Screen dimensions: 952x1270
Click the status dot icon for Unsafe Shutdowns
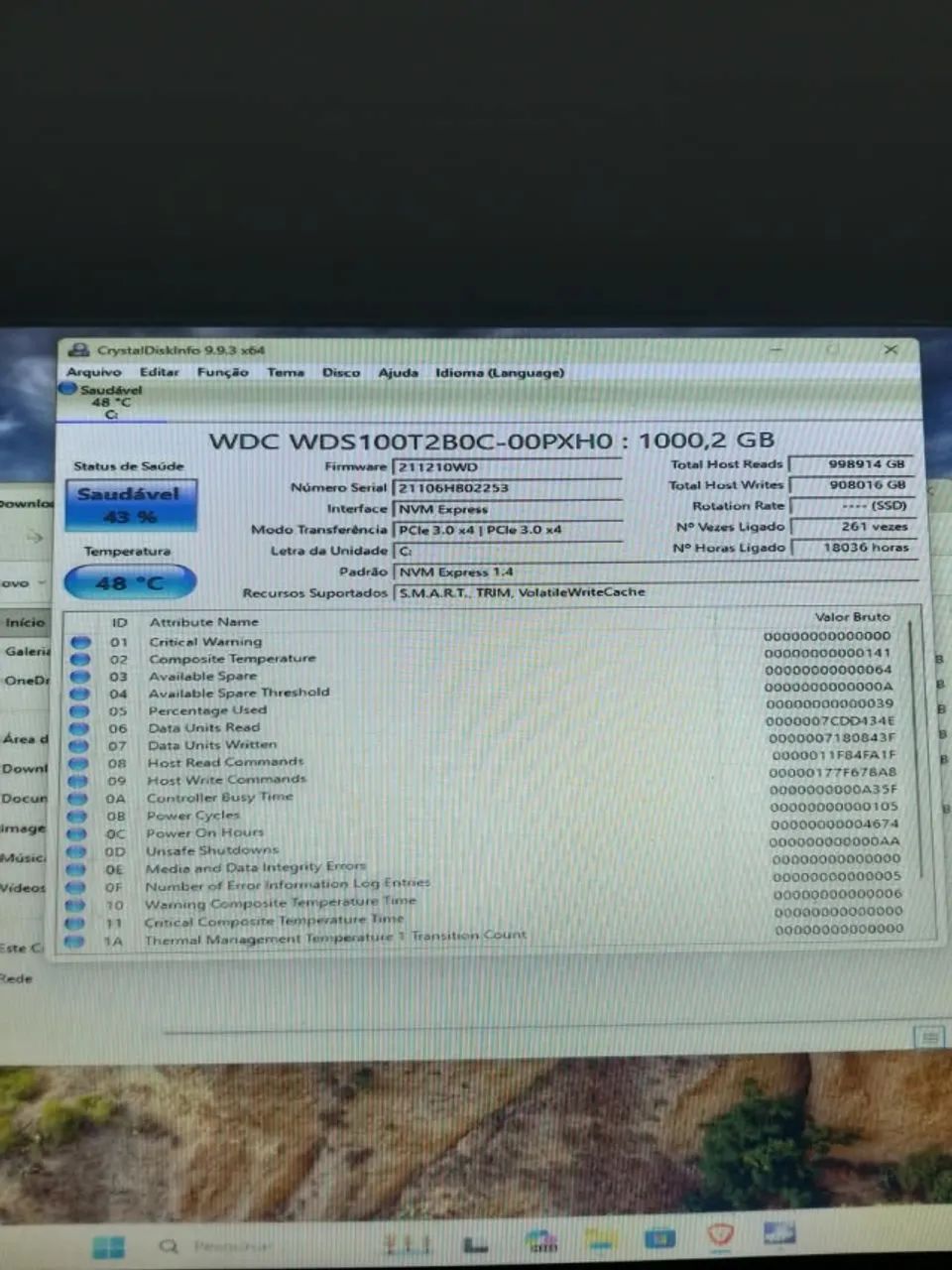(x=76, y=851)
